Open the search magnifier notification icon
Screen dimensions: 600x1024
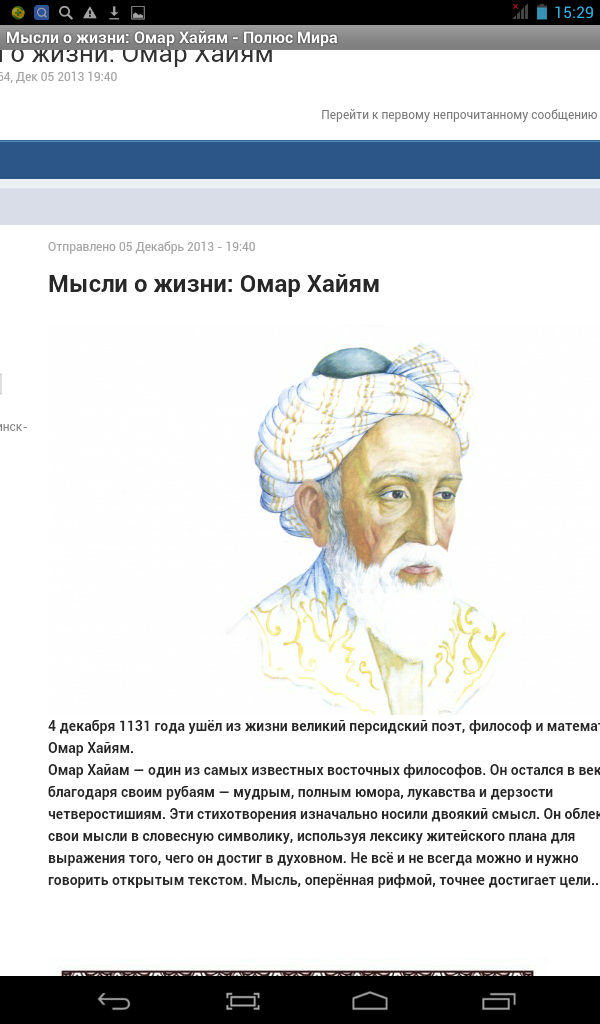(x=65, y=12)
